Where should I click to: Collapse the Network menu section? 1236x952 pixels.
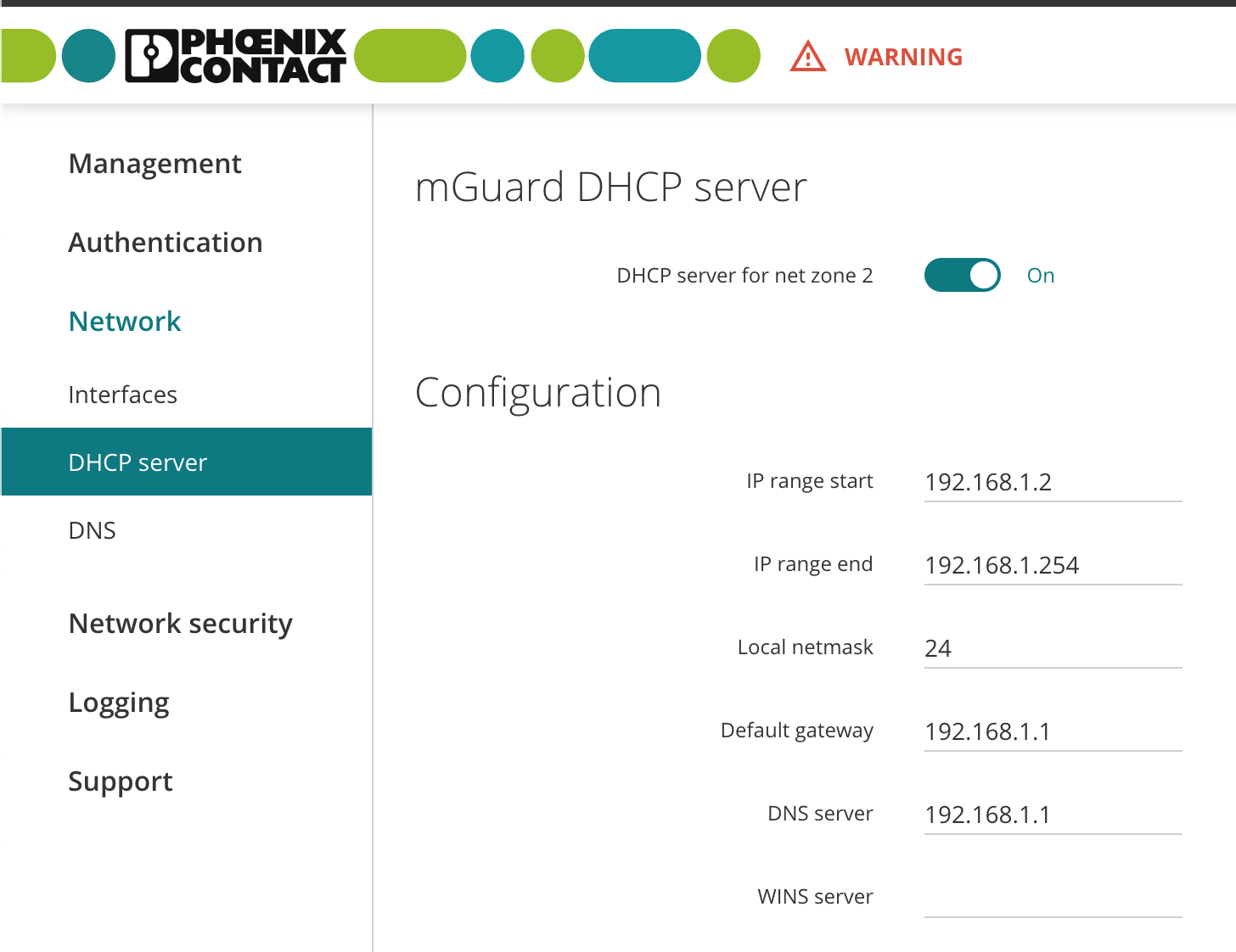125,321
